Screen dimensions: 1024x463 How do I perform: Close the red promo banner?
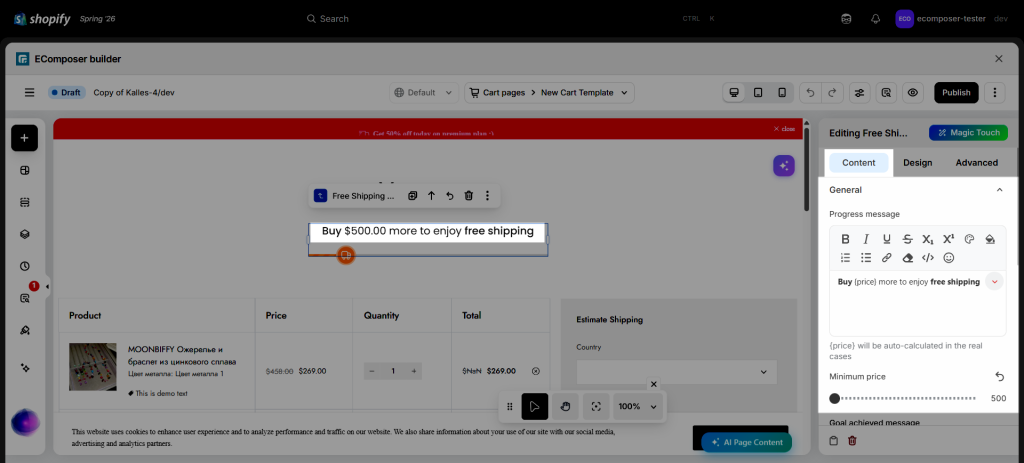[784, 129]
